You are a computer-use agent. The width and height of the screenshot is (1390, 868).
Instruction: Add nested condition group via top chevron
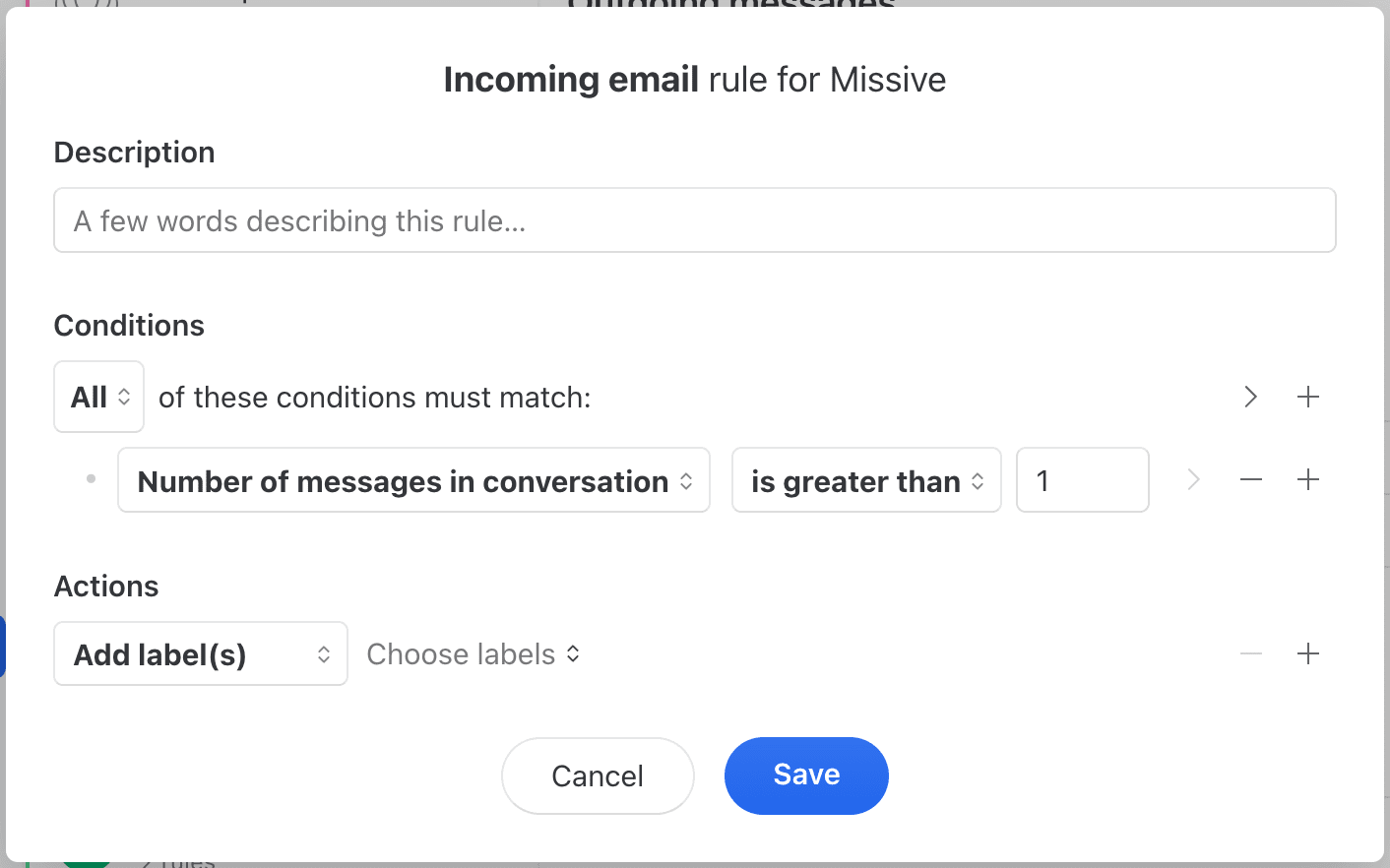(1250, 397)
